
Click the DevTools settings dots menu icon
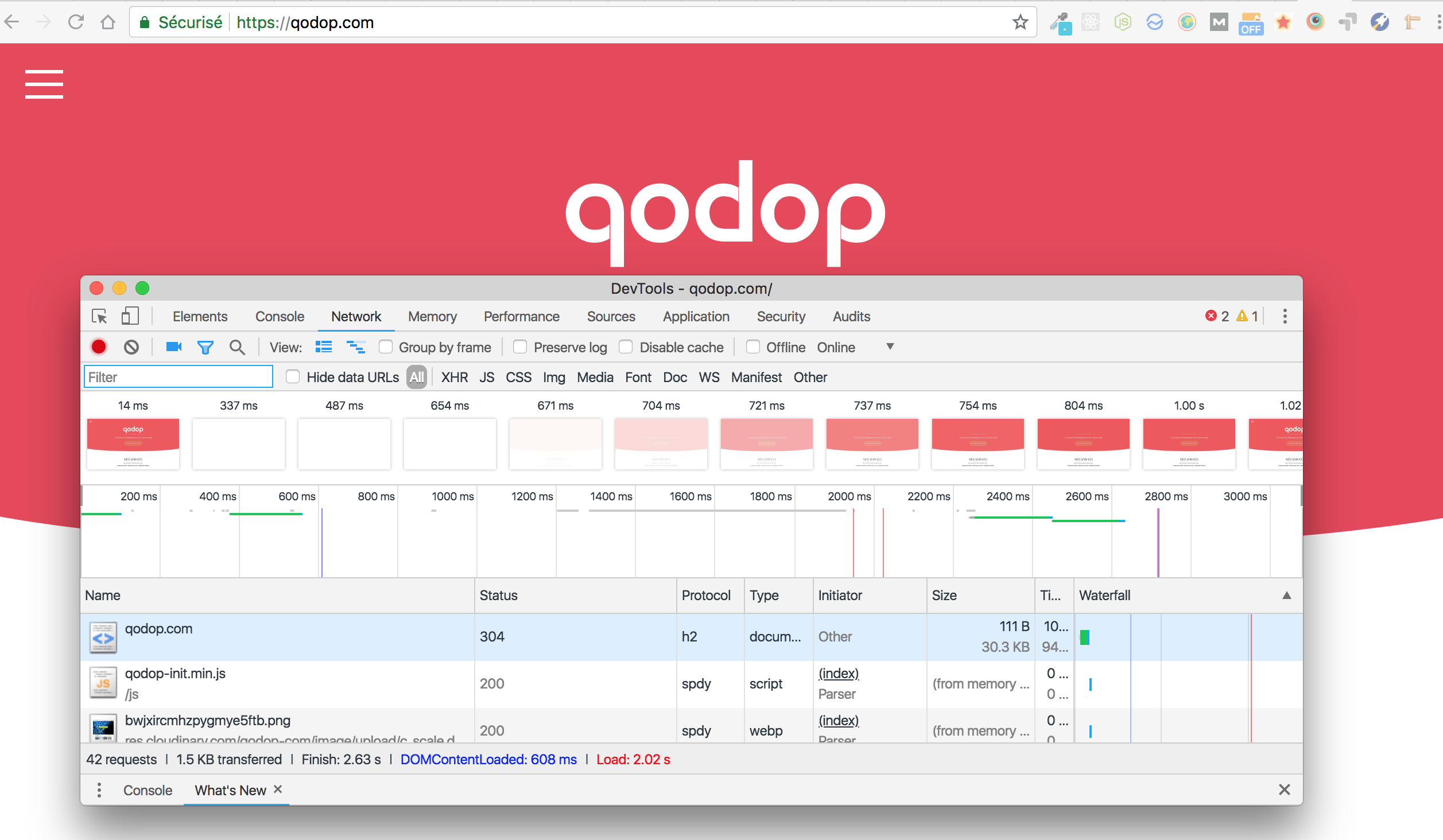coord(1284,316)
